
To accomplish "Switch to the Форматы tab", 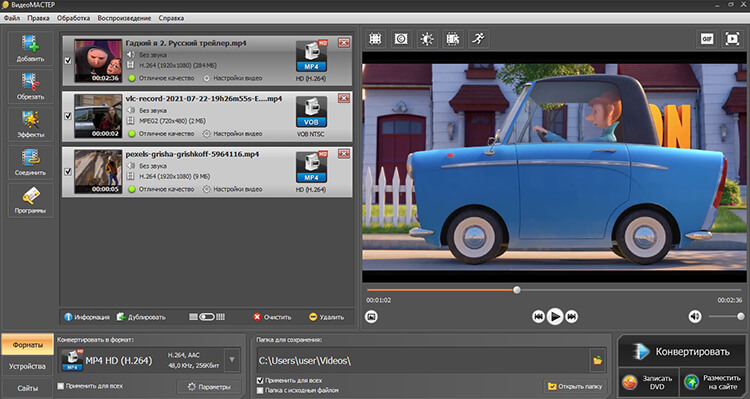I will tap(27, 344).
